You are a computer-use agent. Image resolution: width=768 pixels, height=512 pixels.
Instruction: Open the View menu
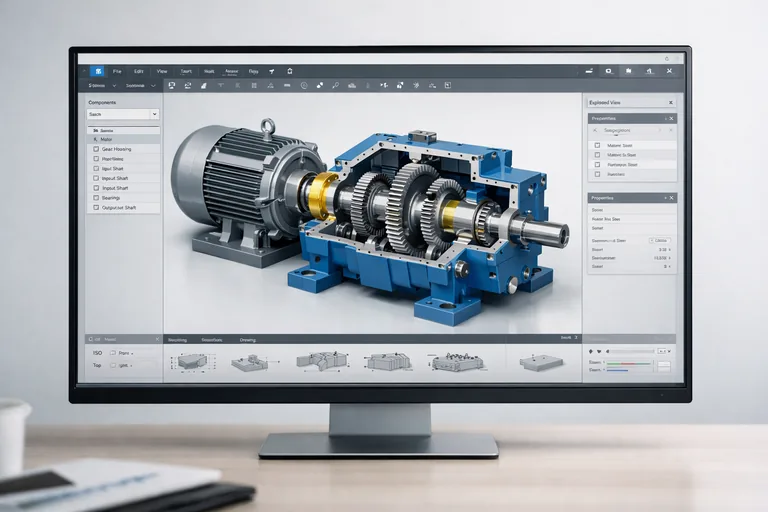coord(161,71)
